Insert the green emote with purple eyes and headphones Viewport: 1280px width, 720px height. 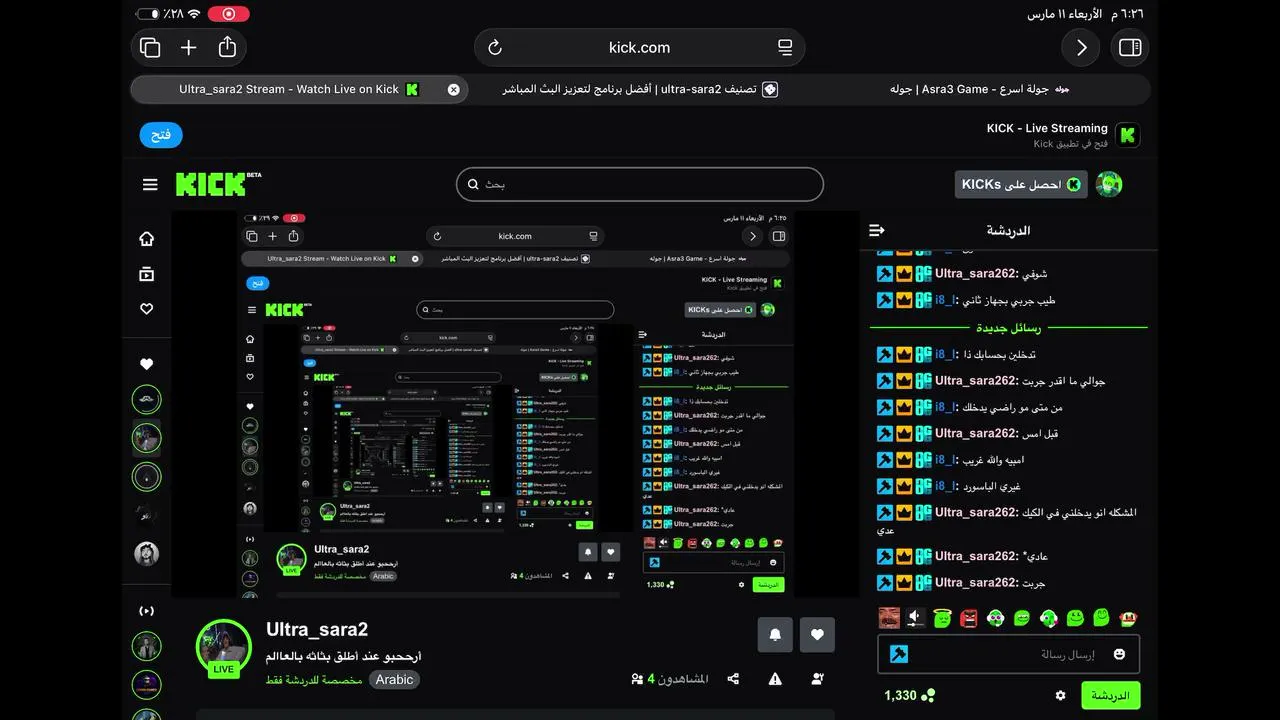click(996, 618)
